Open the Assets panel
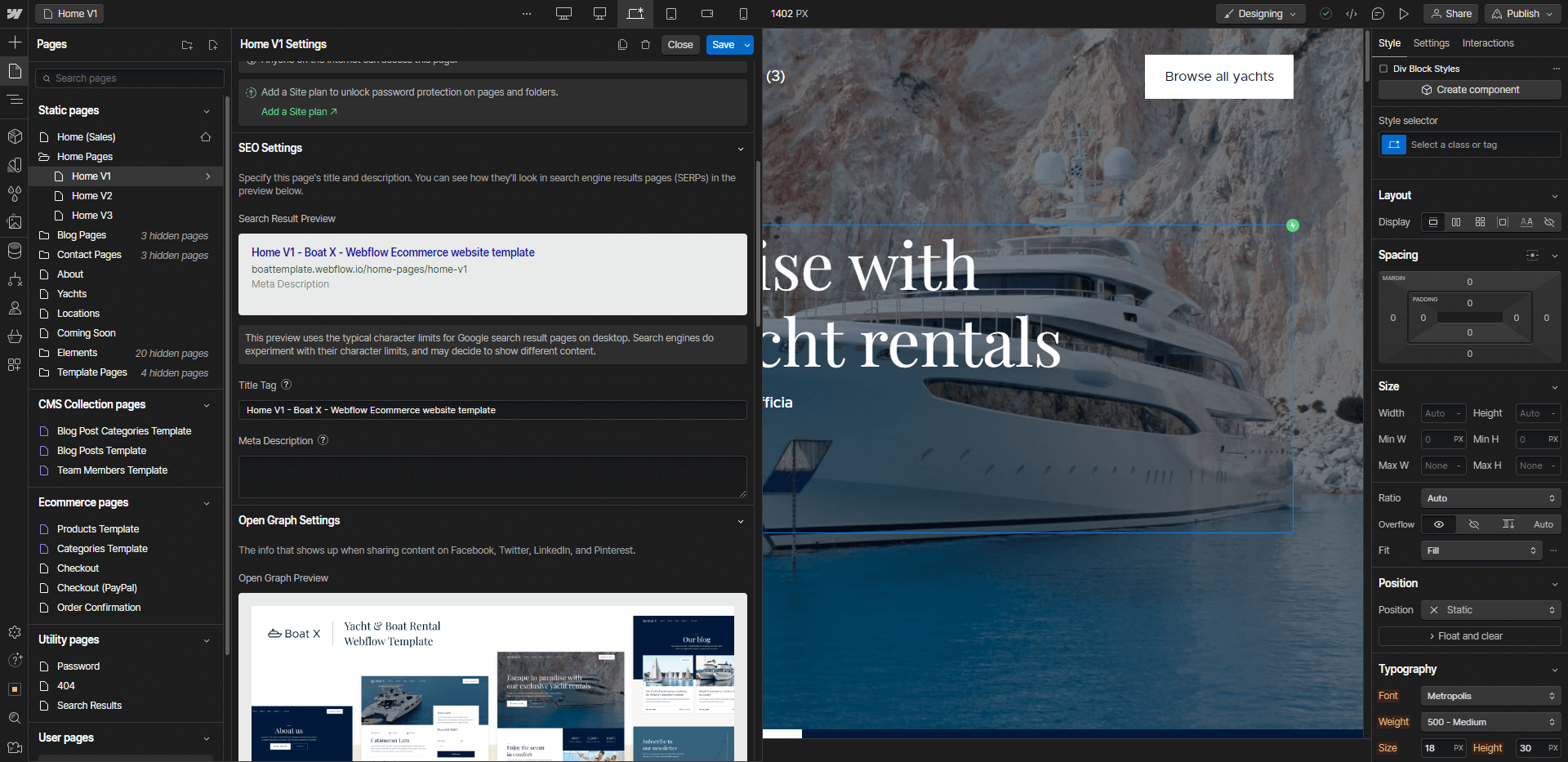1568x762 pixels. coord(15,221)
